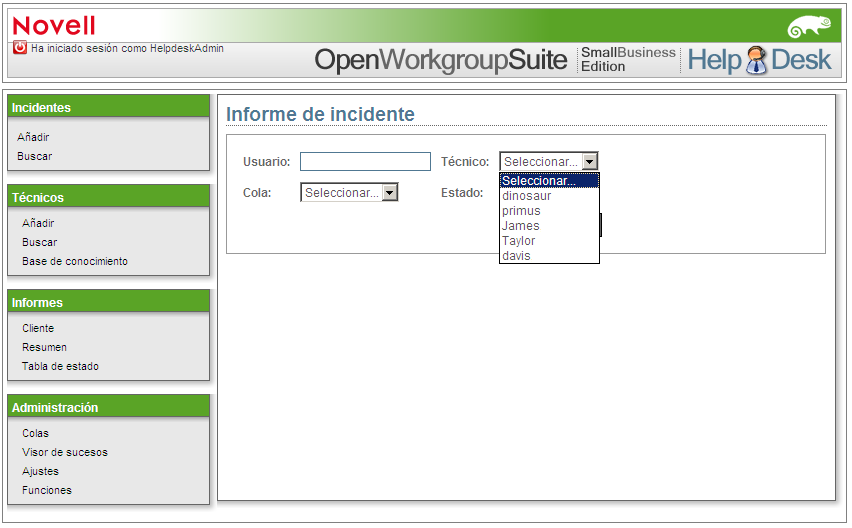The width and height of the screenshot is (852, 528).
Task: Click the 'Ha iniciado sesión como HelpdeskAdmin' text
Action: point(127,48)
